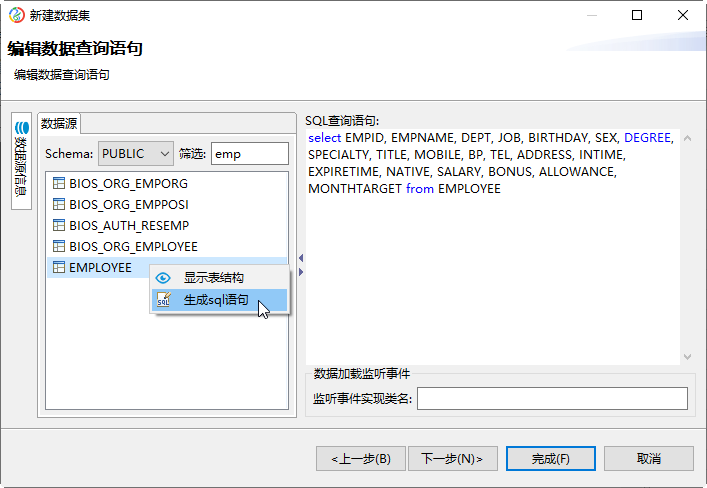The width and height of the screenshot is (707, 488).
Task: Click the SQL icon for 生成sql语句
Action: [164, 300]
